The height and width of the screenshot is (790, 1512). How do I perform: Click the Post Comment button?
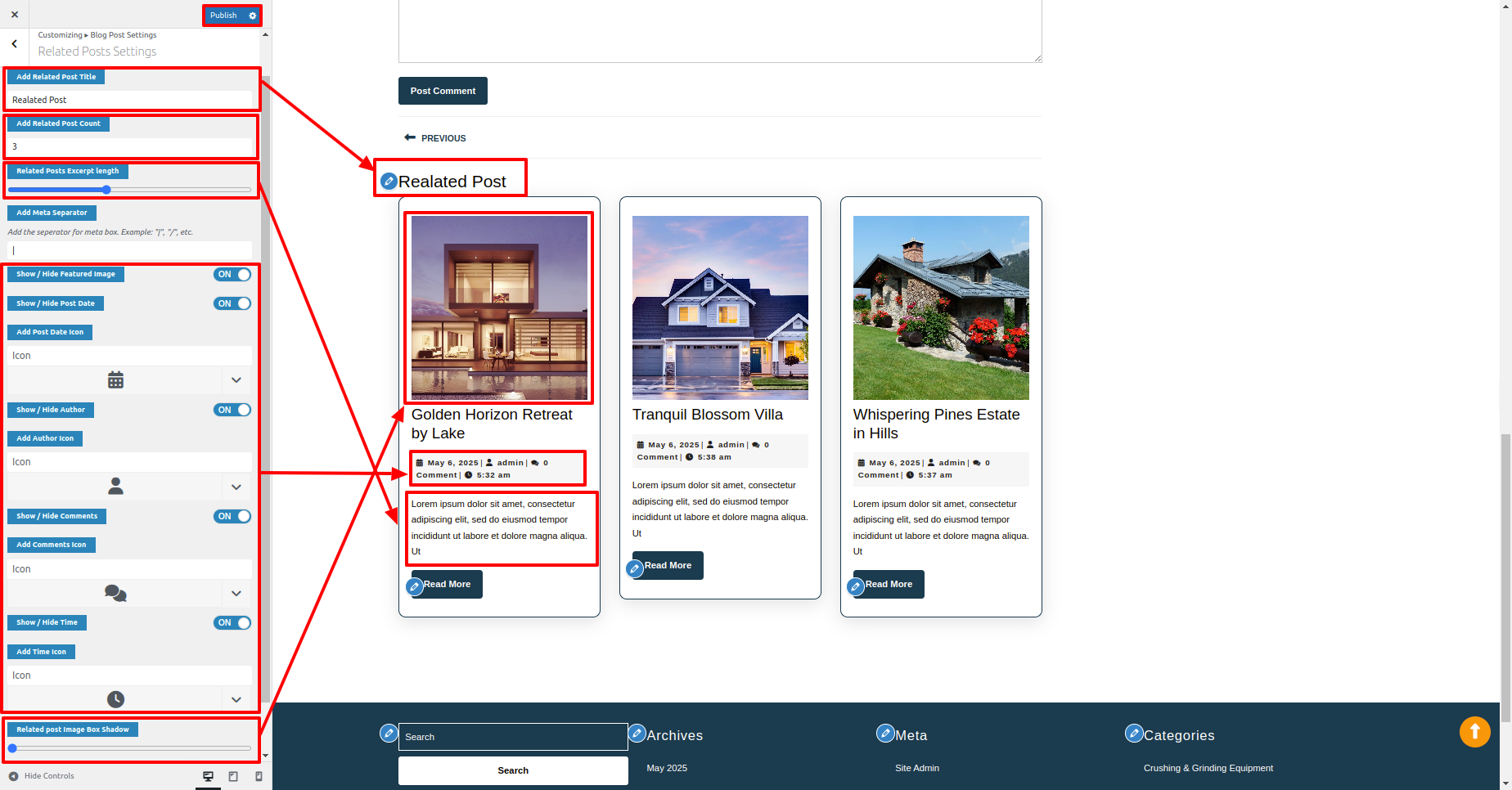pyautogui.click(x=443, y=91)
